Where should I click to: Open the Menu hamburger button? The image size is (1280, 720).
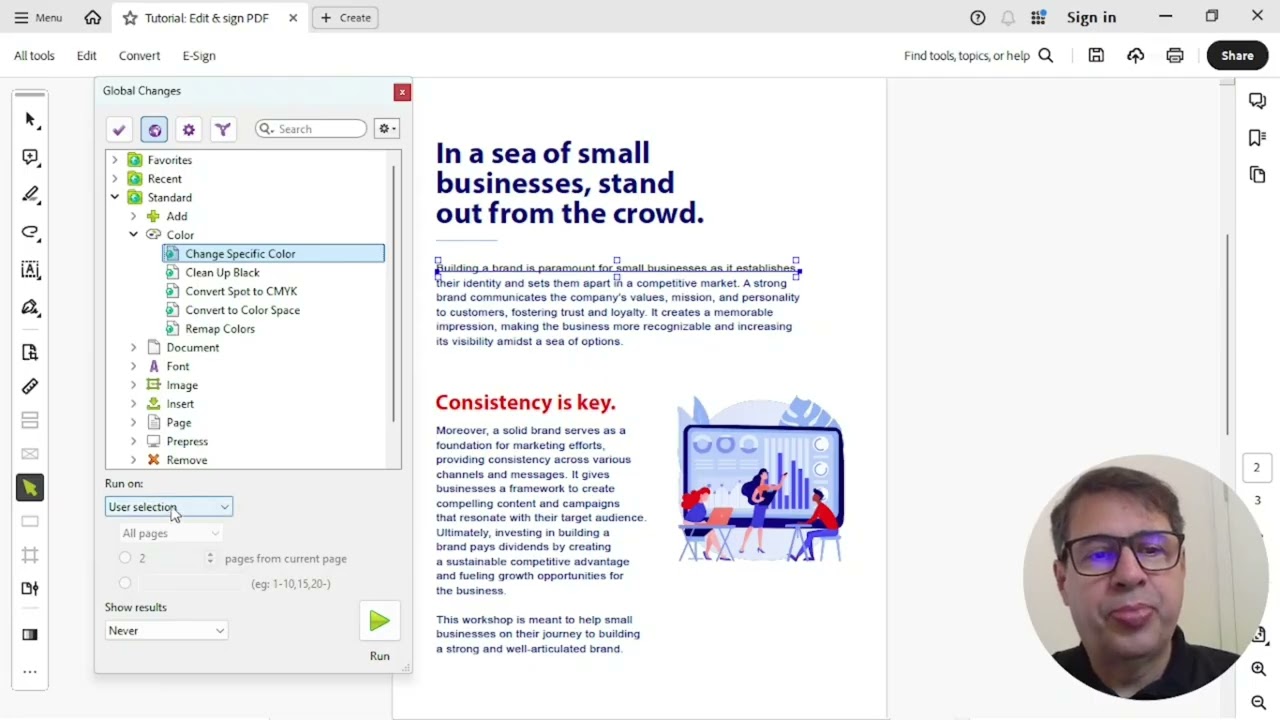pyautogui.click(x=38, y=17)
